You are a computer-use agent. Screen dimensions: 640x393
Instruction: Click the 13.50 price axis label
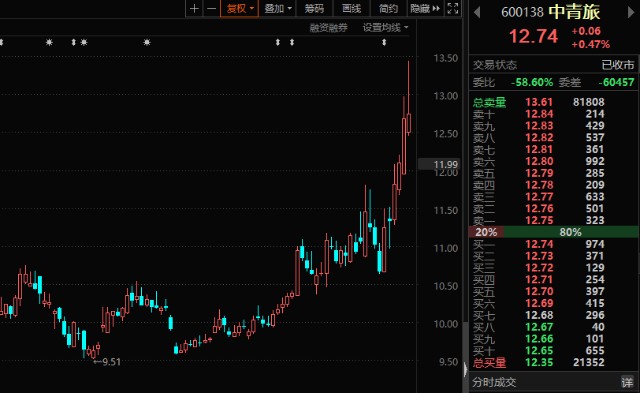pyautogui.click(x=446, y=58)
